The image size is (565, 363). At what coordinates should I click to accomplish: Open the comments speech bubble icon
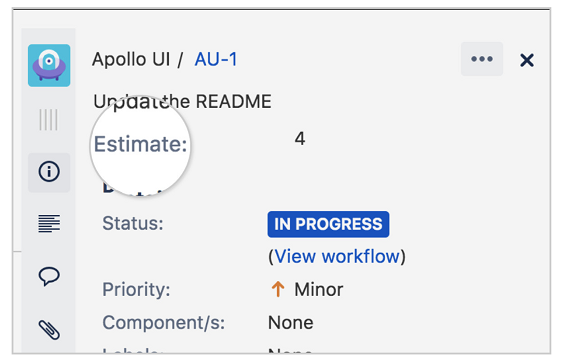[x=49, y=276]
